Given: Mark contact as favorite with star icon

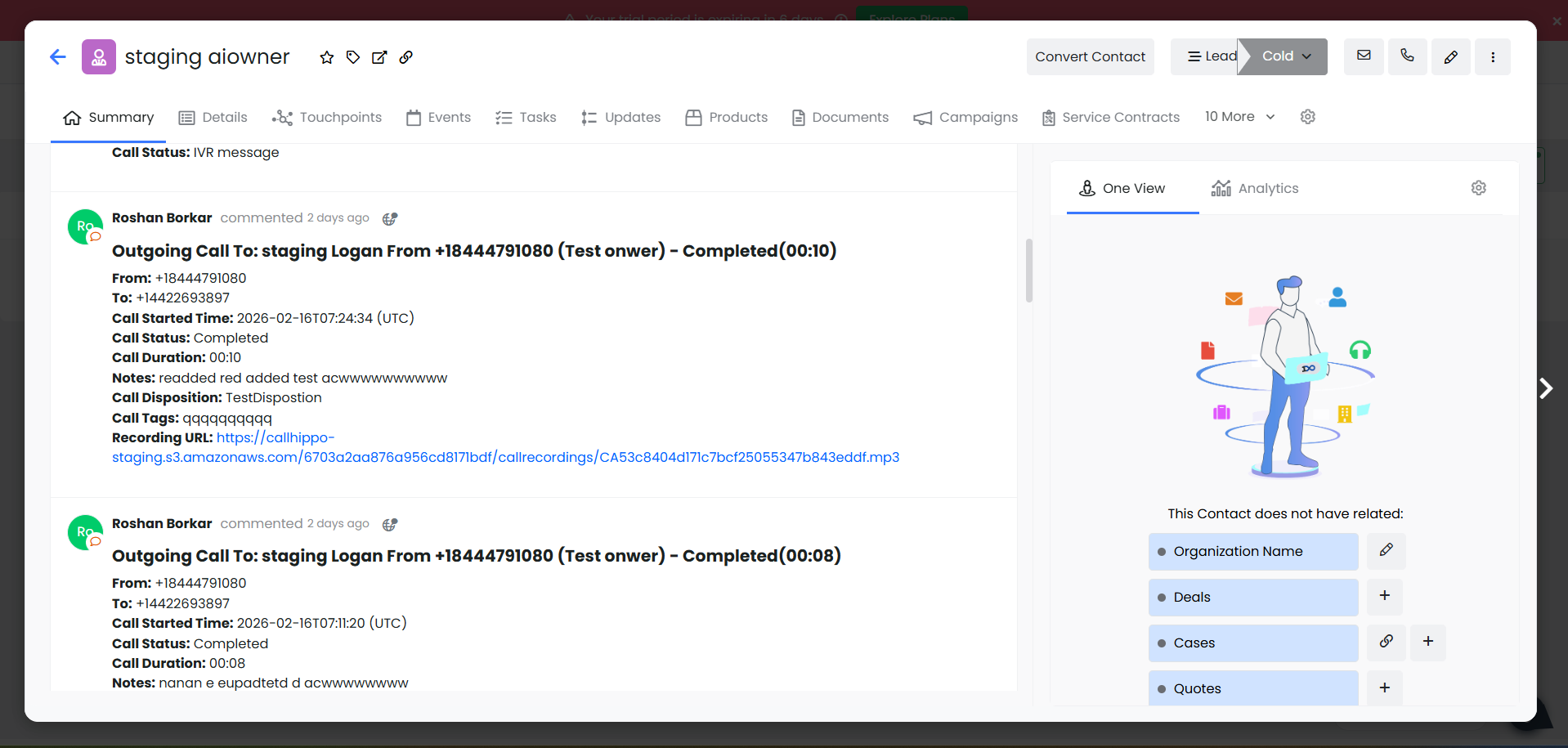Looking at the screenshot, I should (x=327, y=57).
